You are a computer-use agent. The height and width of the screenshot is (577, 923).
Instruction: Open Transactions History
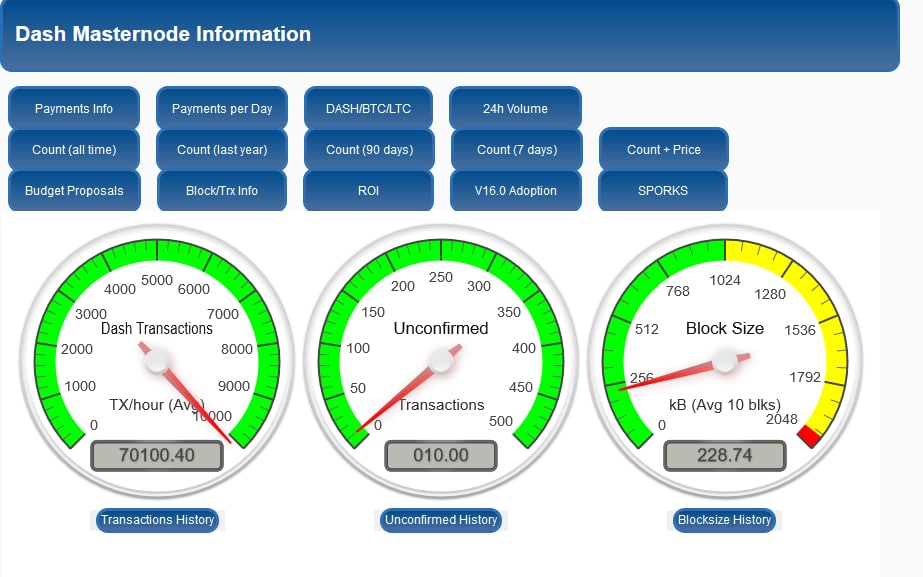(x=157, y=520)
